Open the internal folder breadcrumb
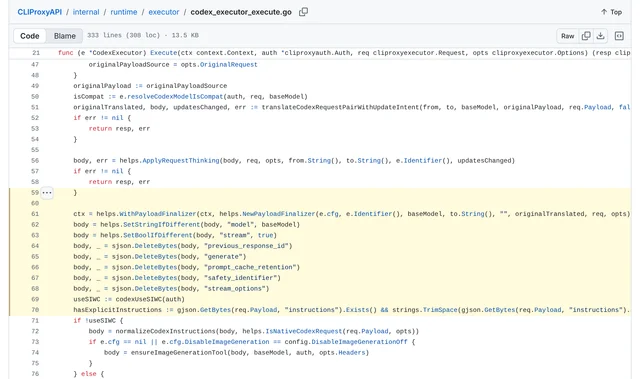This screenshot has width=640, height=379. pos(86,12)
